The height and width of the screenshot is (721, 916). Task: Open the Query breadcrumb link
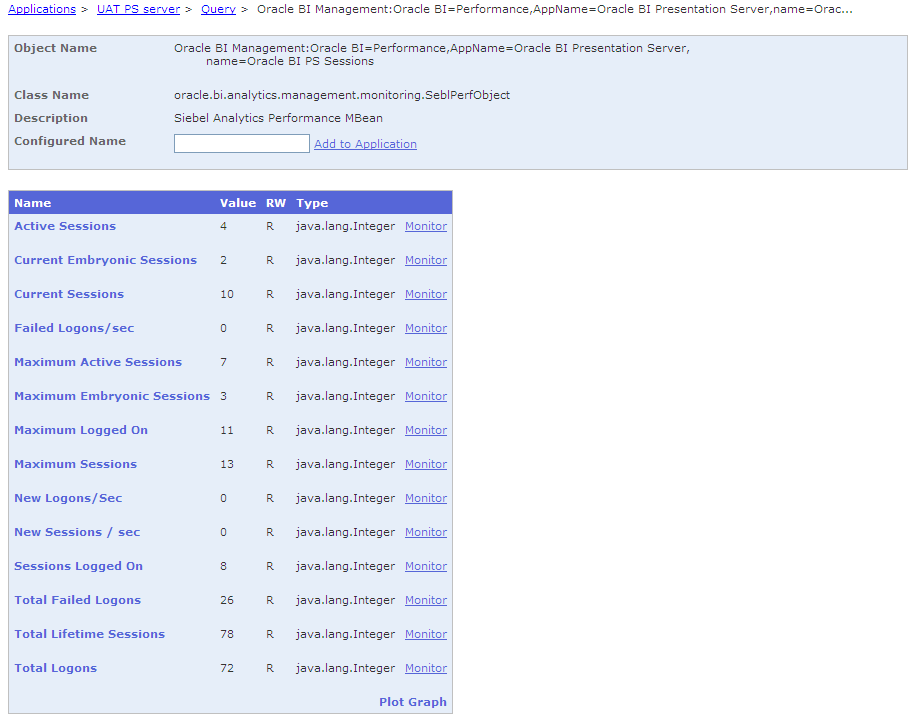click(218, 9)
